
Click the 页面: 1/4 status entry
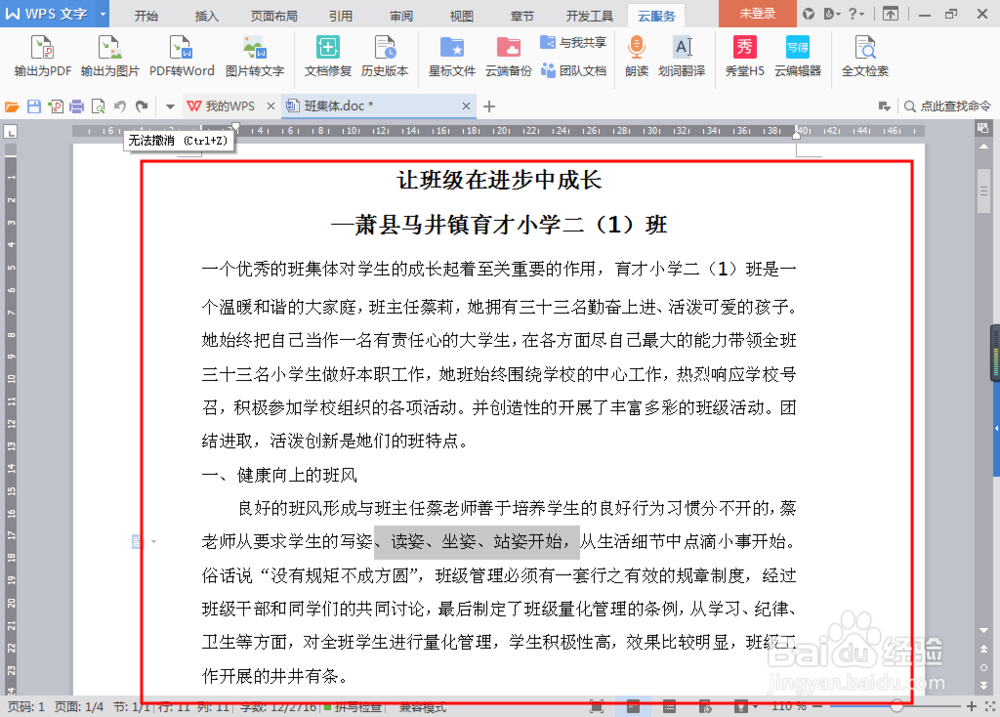(x=78, y=707)
